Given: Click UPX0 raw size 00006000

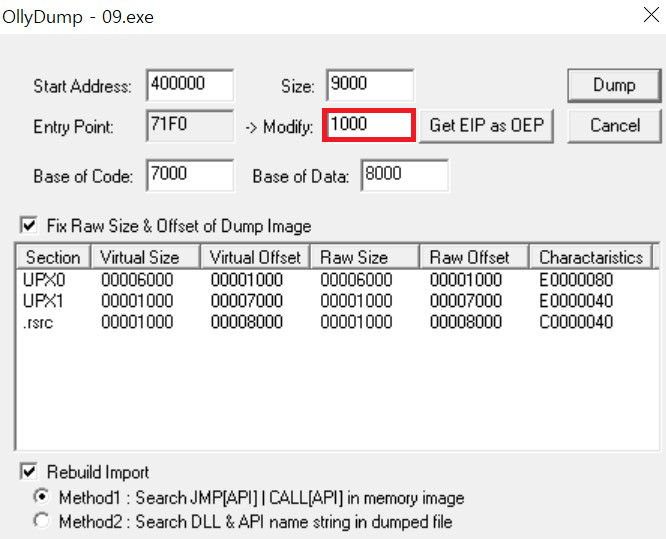Looking at the screenshot, I should (x=356, y=280).
